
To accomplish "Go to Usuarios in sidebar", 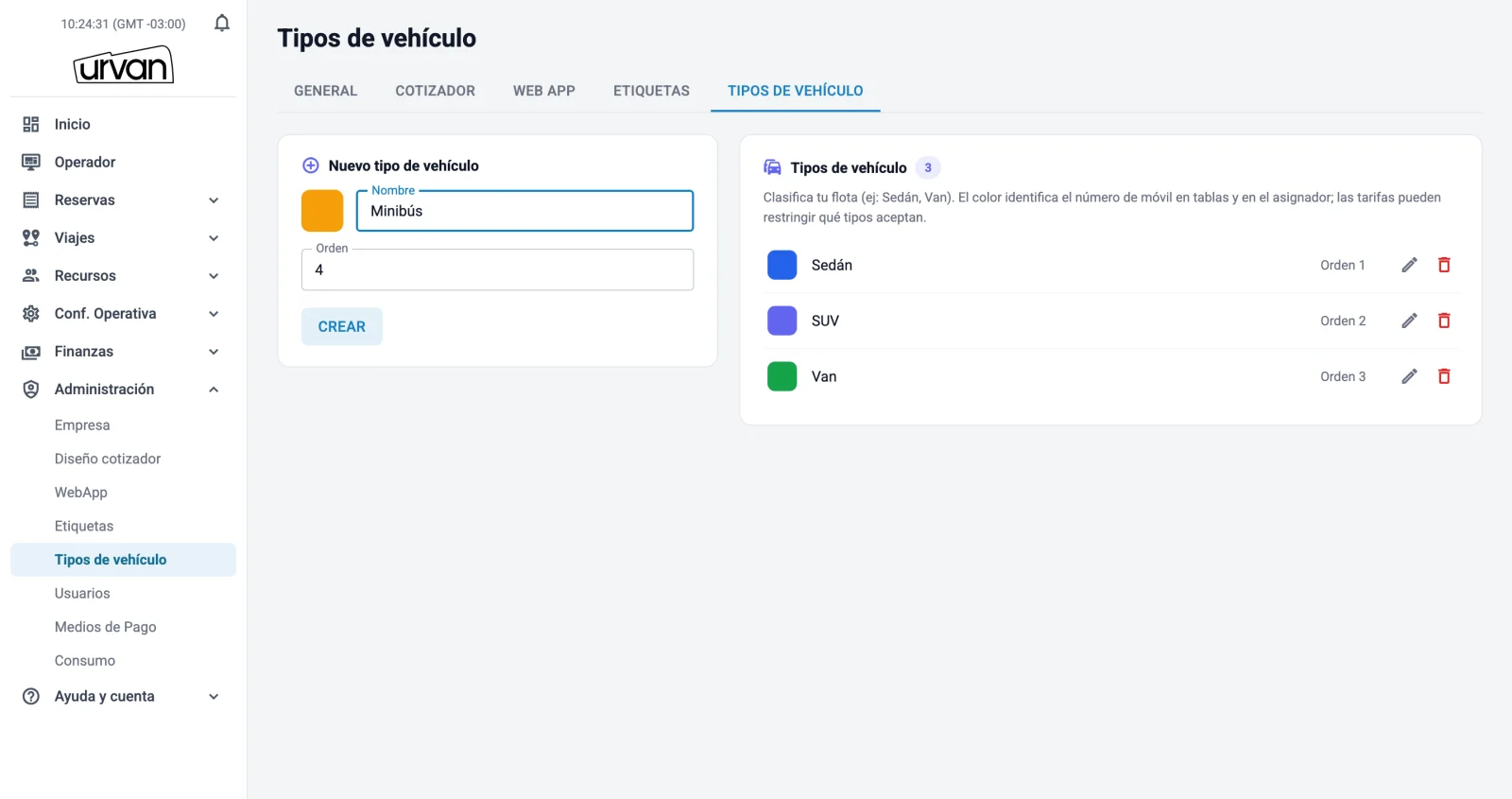I will point(82,594).
